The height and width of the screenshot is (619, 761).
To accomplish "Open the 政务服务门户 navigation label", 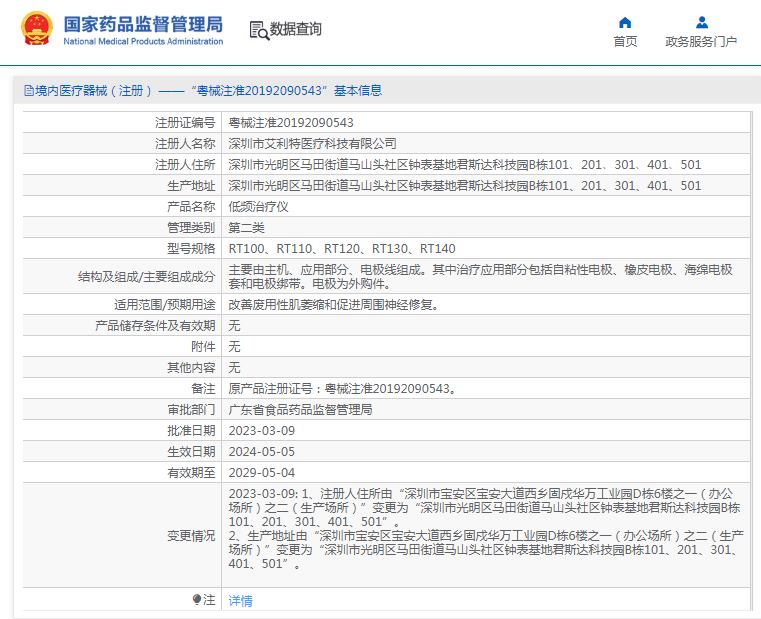I will pyautogui.click(x=701, y=42).
